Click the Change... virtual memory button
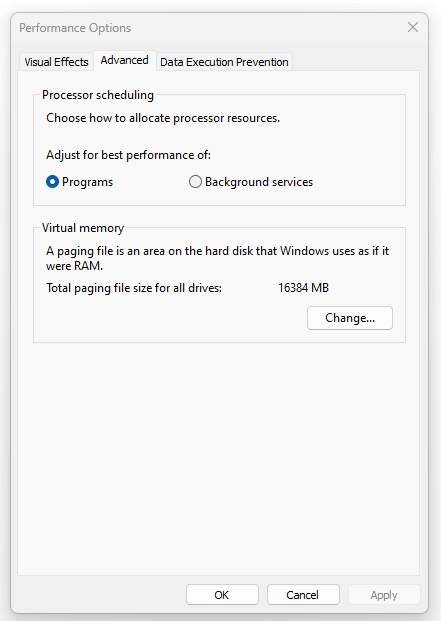This screenshot has height=621, width=441. pyautogui.click(x=350, y=318)
